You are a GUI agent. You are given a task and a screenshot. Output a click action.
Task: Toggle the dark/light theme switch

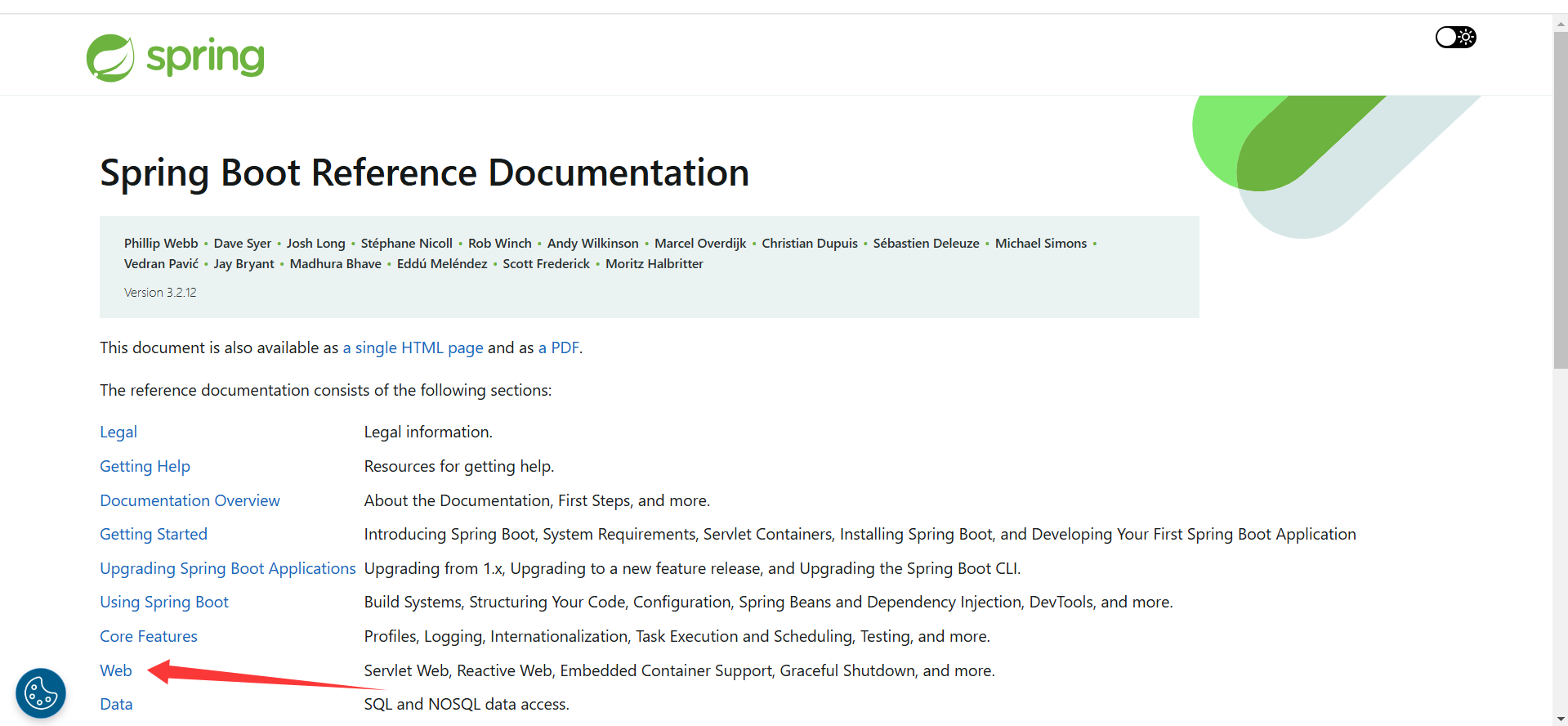[x=1455, y=37]
